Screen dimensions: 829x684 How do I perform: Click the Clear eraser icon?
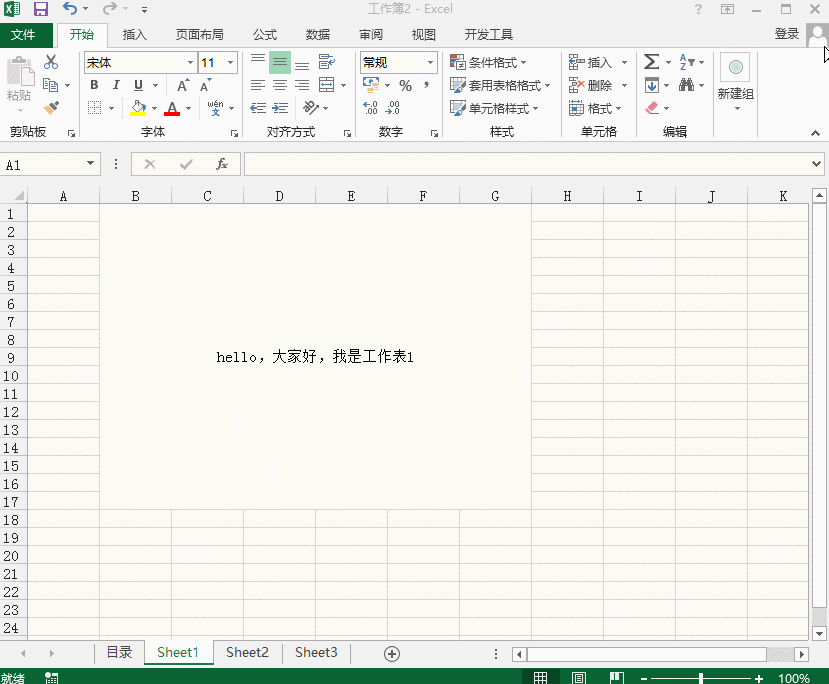(652, 108)
